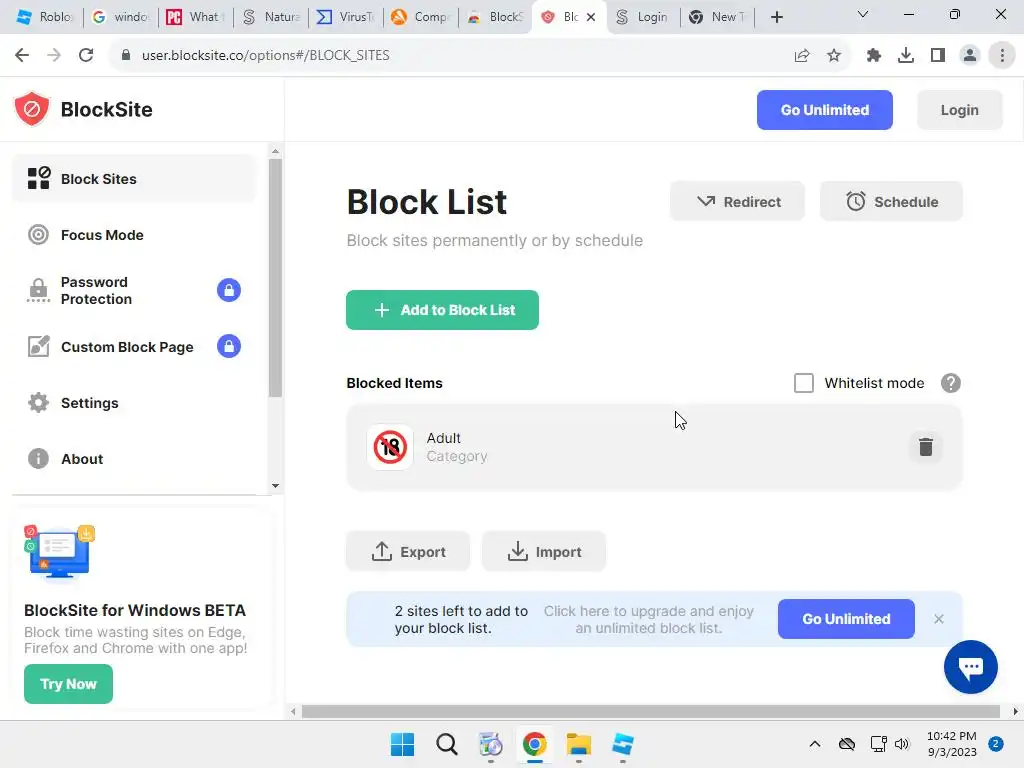Open Settings in sidebar
The width and height of the screenshot is (1024, 768).
pos(134,403)
